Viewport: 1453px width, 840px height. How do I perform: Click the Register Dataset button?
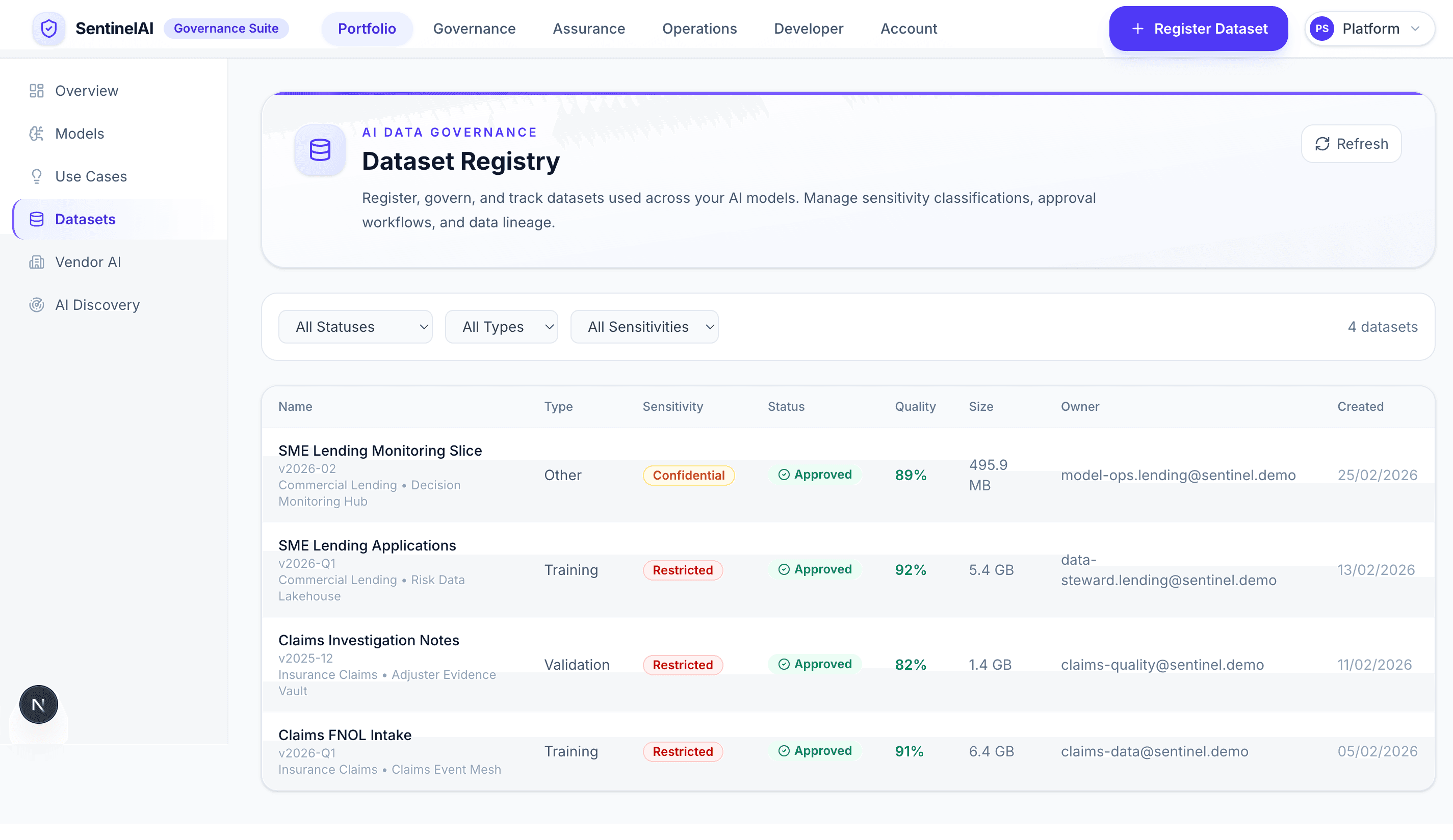pos(1198,28)
